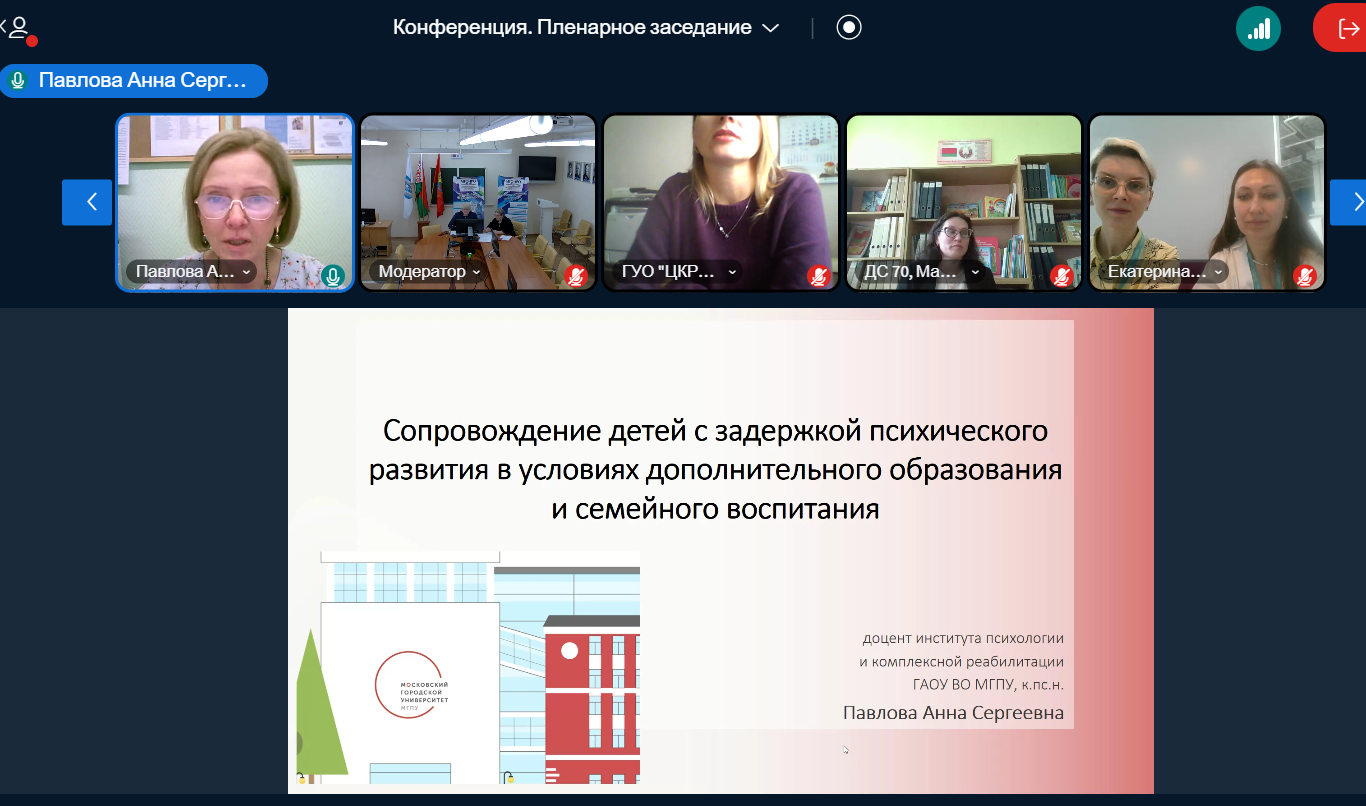Open the connection quality signal icon
Viewport: 1366px width, 806px height.
pyautogui.click(x=1258, y=28)
